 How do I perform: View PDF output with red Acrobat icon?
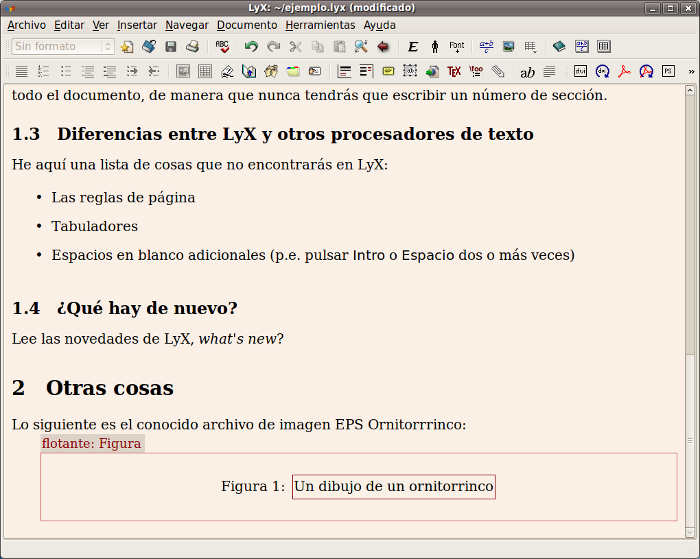coord(624,71)
